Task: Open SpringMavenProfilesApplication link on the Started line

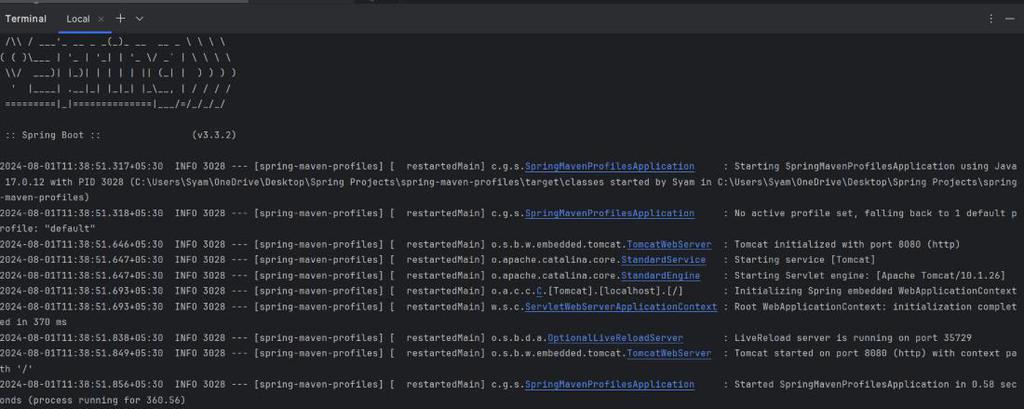Action: tap(609, 384)
